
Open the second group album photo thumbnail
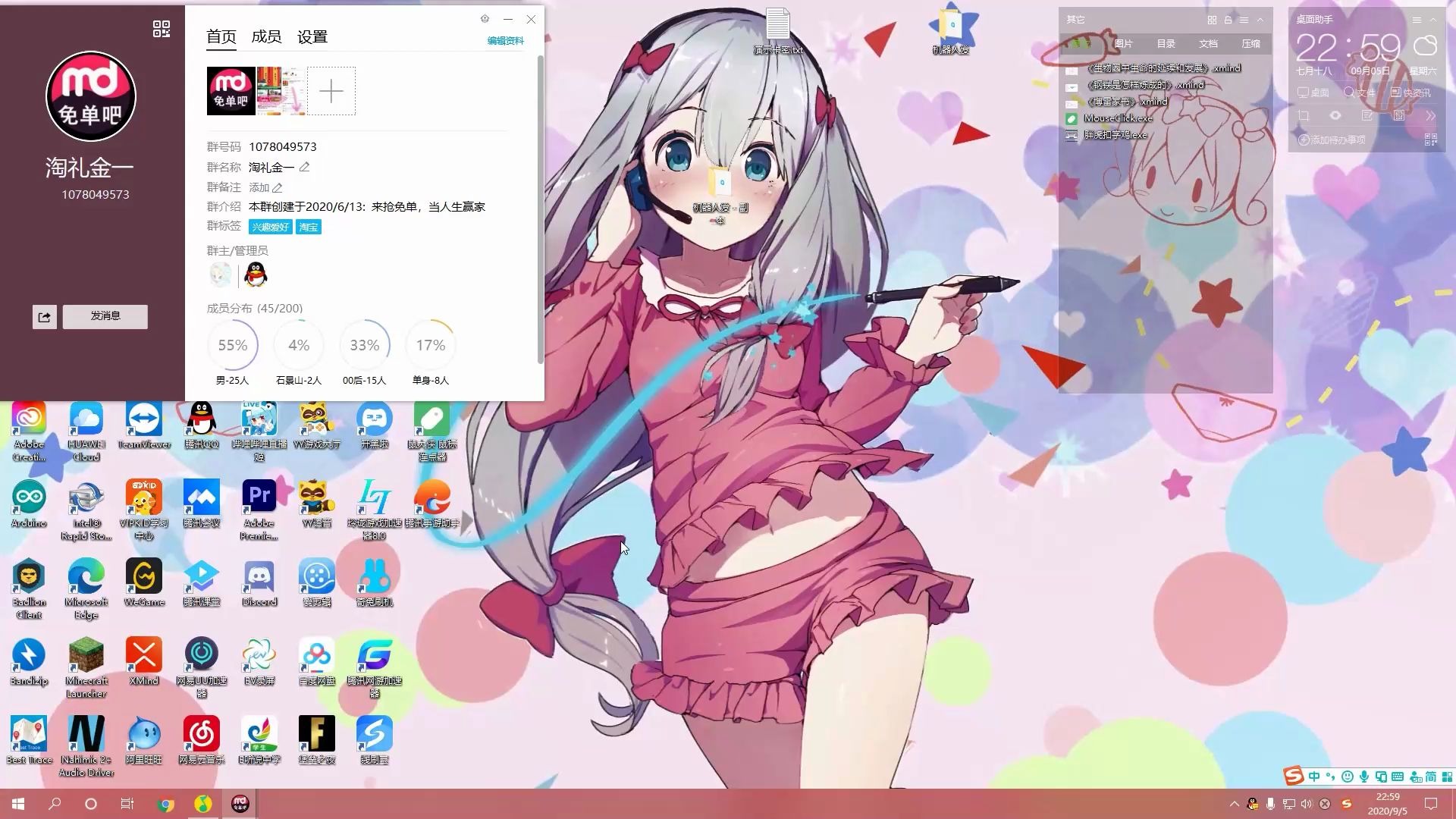(281, 91)
